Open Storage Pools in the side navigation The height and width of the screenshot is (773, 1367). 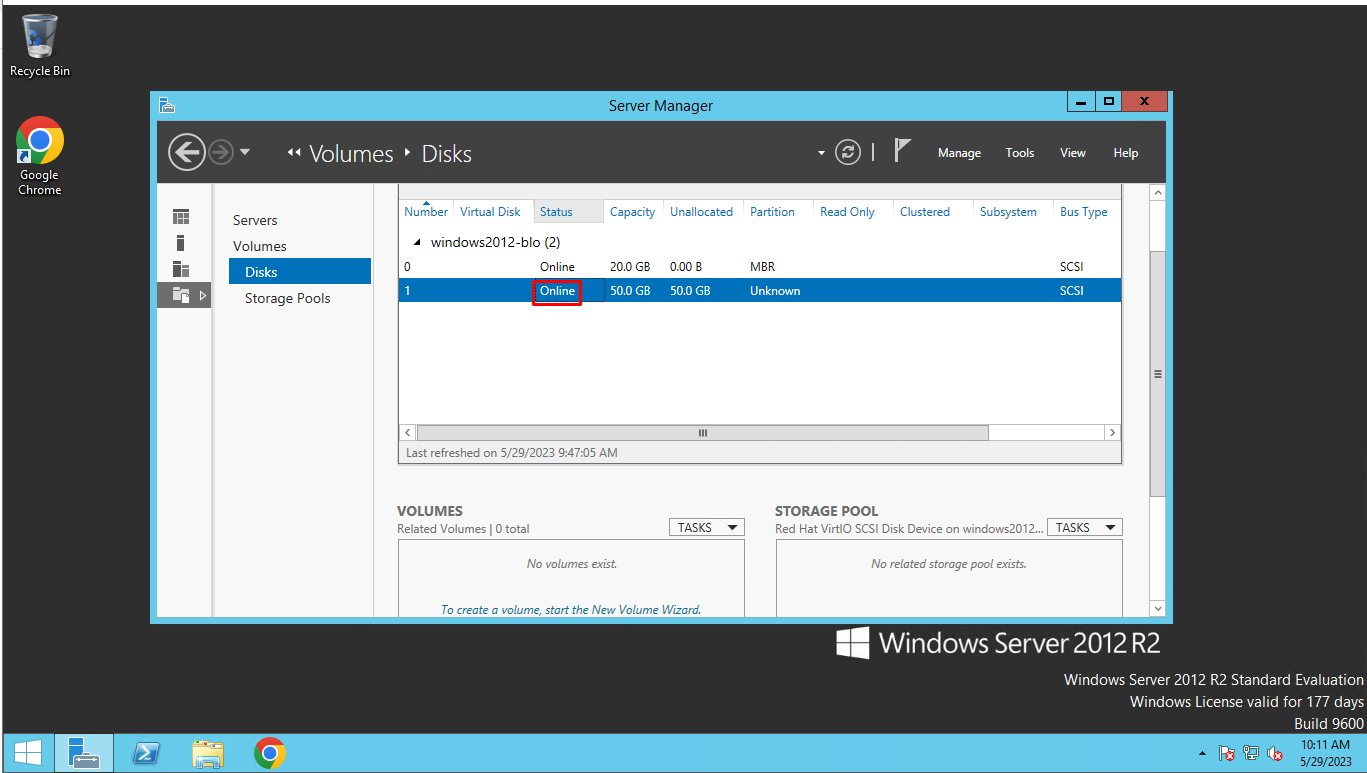tap(287, 298)
